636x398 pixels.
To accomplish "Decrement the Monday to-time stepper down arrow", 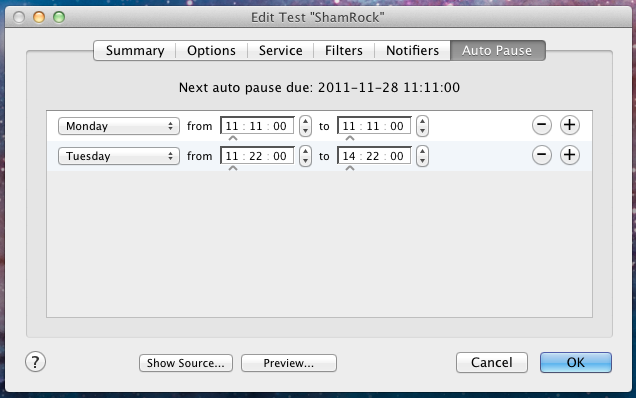I will pos(422,131).
